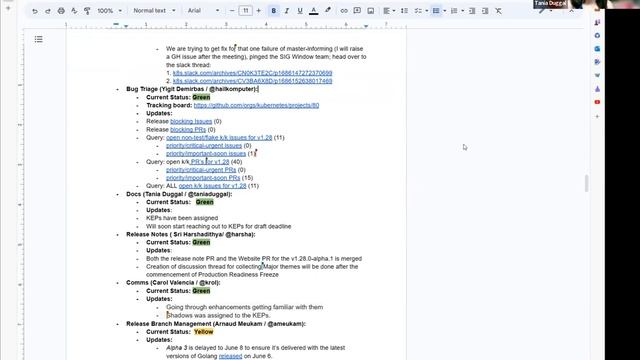Get add-ons with the plus icon

point(597,117)
